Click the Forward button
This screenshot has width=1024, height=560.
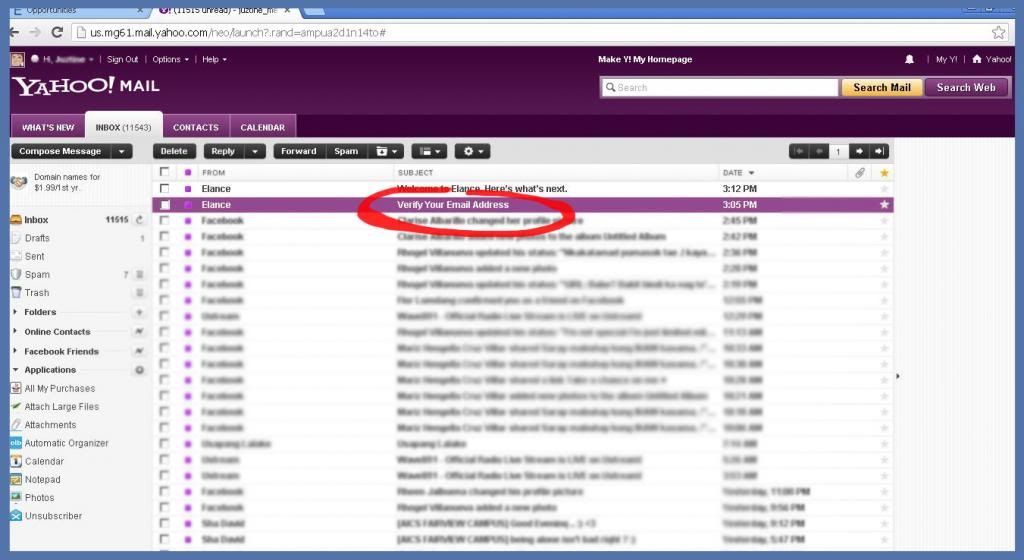(299, 151)
